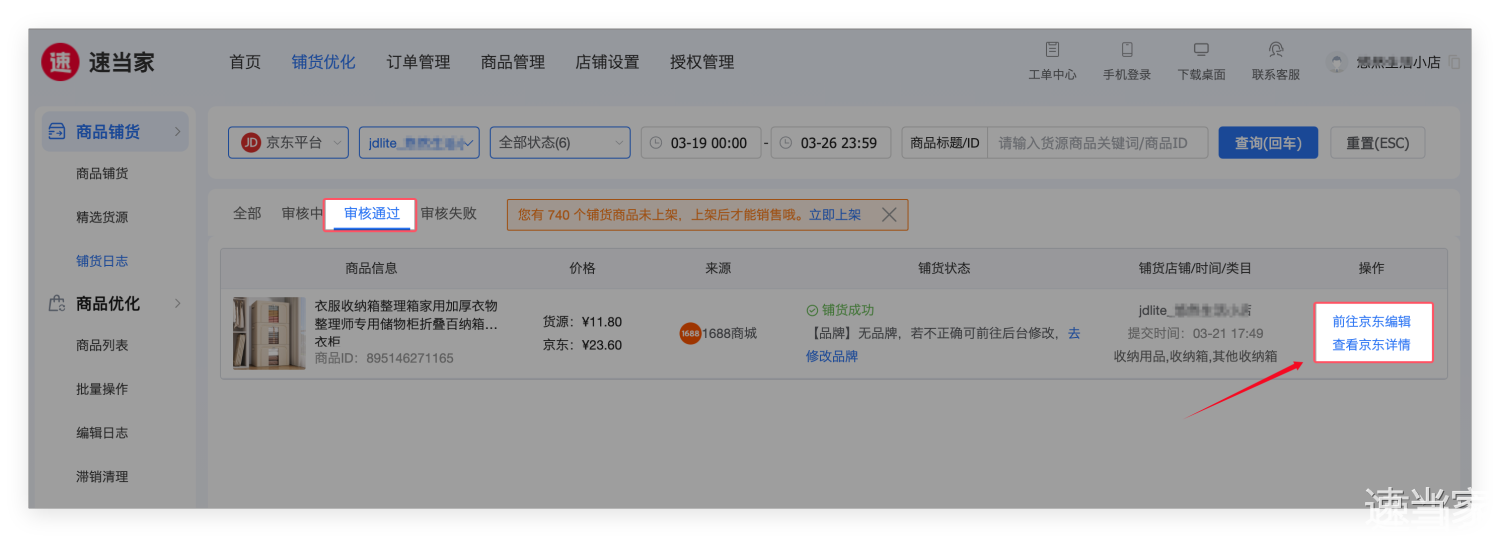Click the 前往京东编辑 link

tap(1371, 321)
